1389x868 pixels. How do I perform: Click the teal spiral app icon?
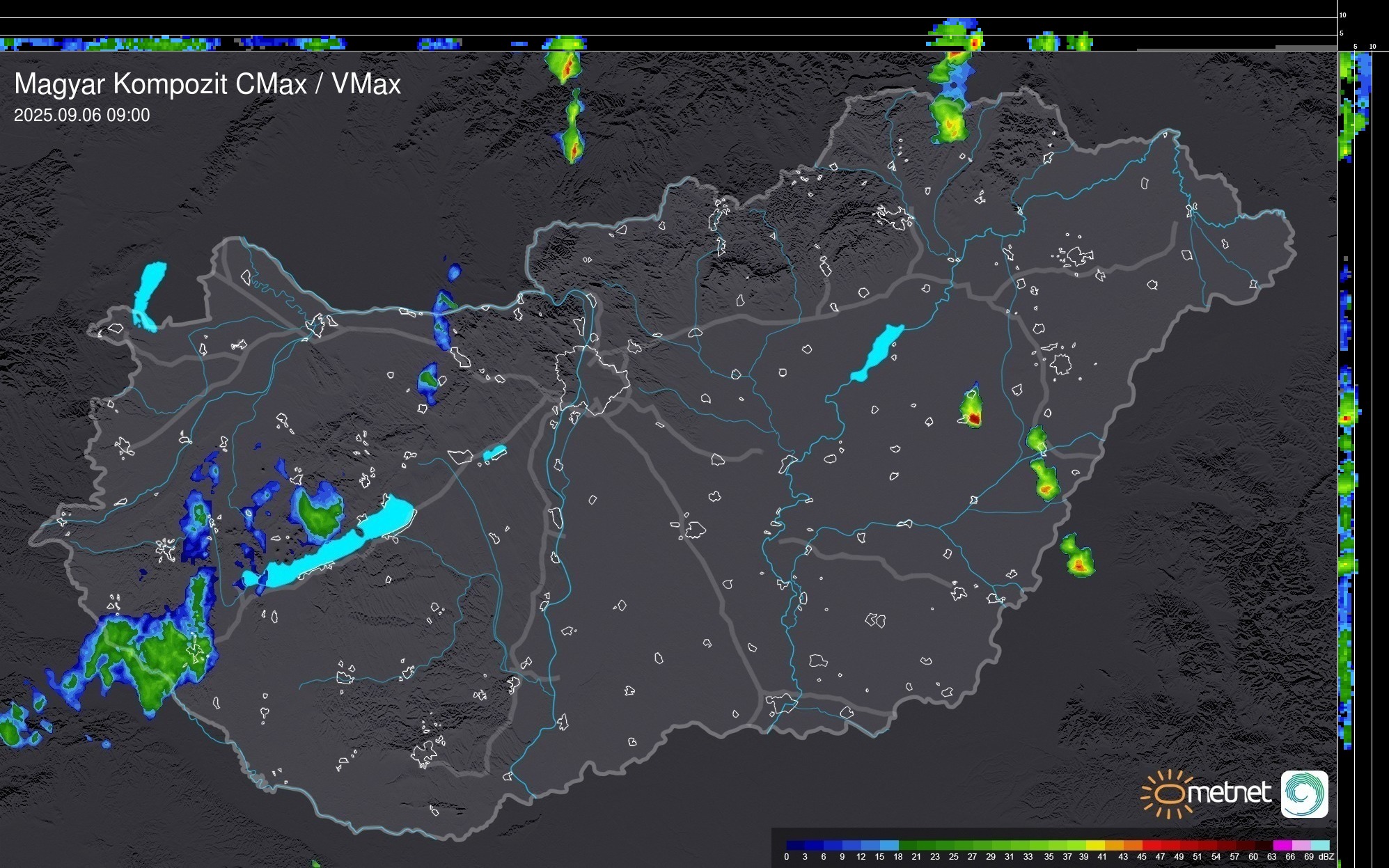click(1304, 794)
